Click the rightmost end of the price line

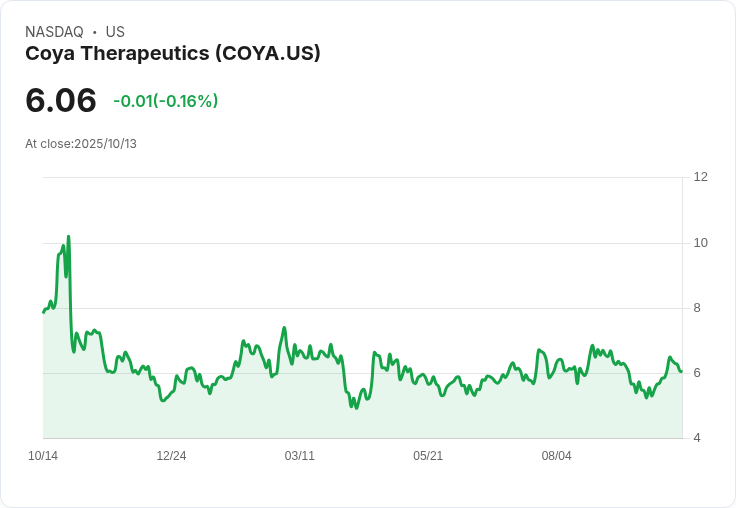click(681, 371)
